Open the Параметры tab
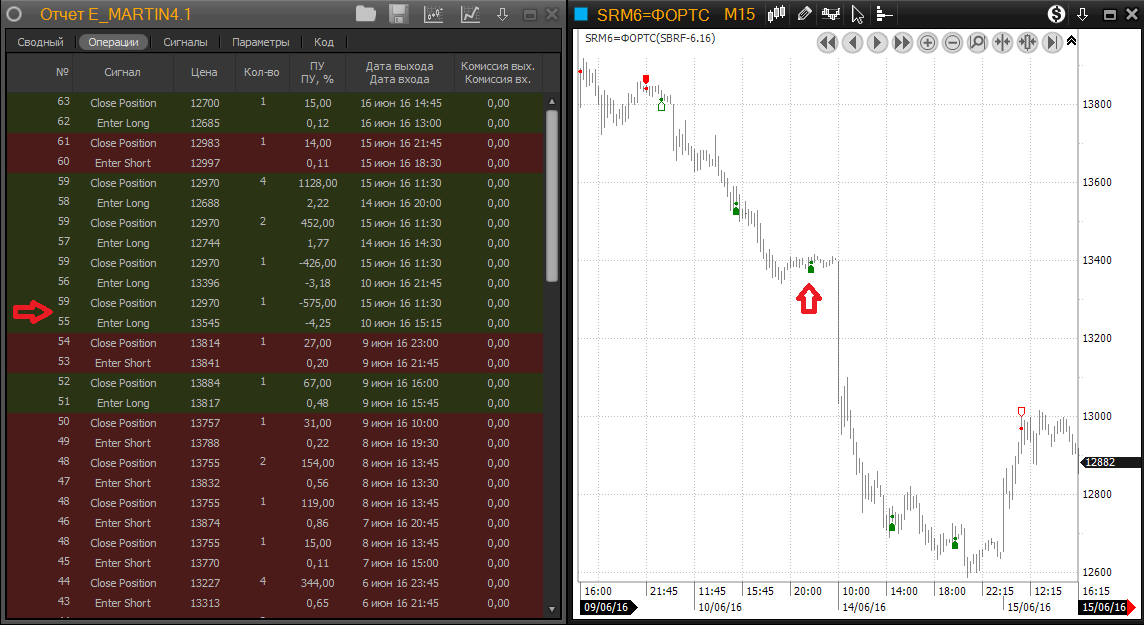Image resolution: width=1144 pixels, height=625 pixels. (260, 42)
